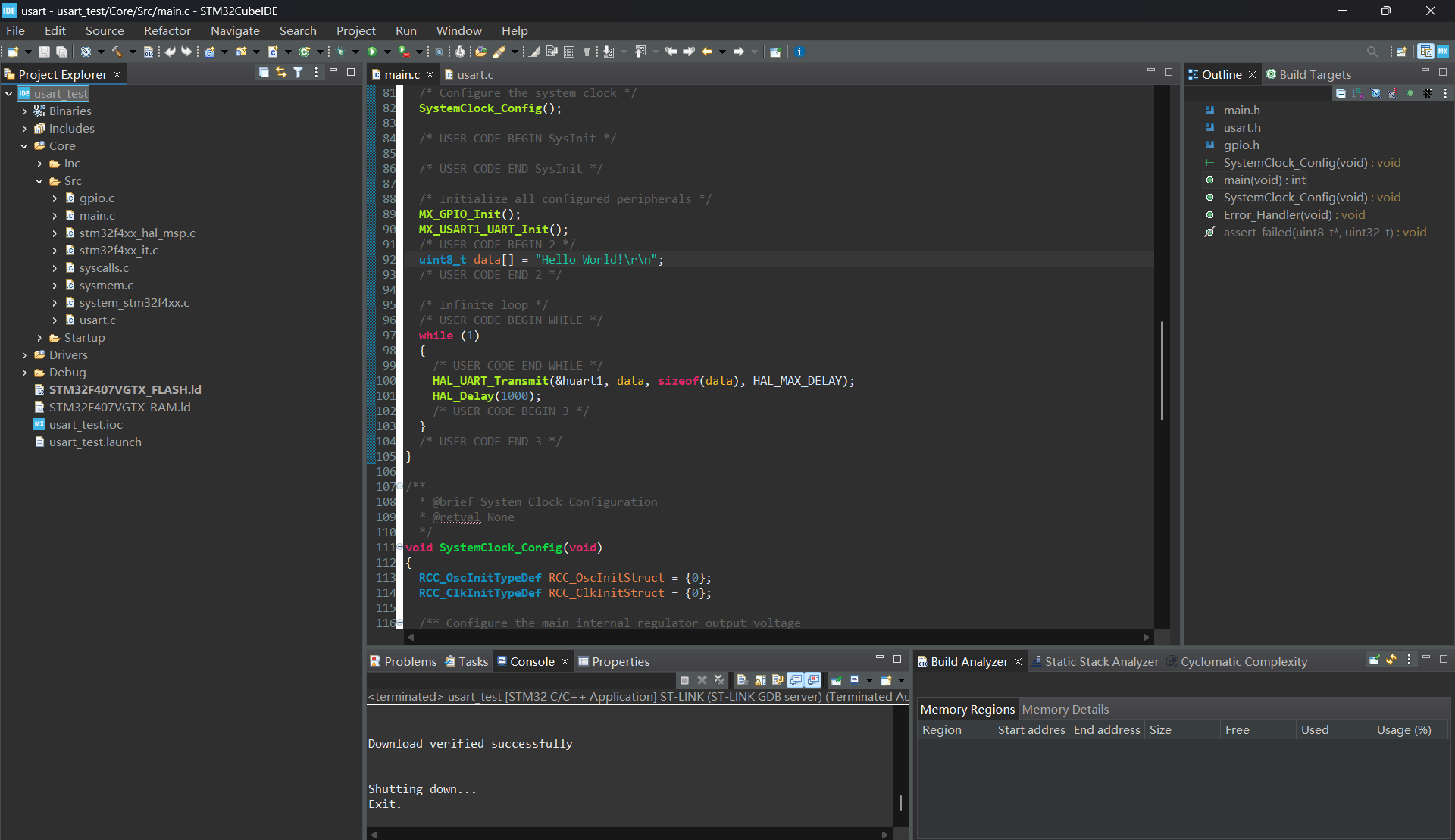Screen dimensions: 1455x840
Task: Toggle show console on standard output change
Action: pyautogui.click(x=795, y=680)
